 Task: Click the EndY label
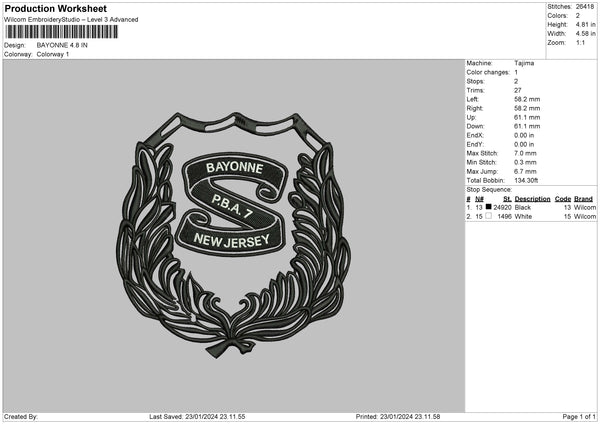pyautogui.click(x=475, y=144)
